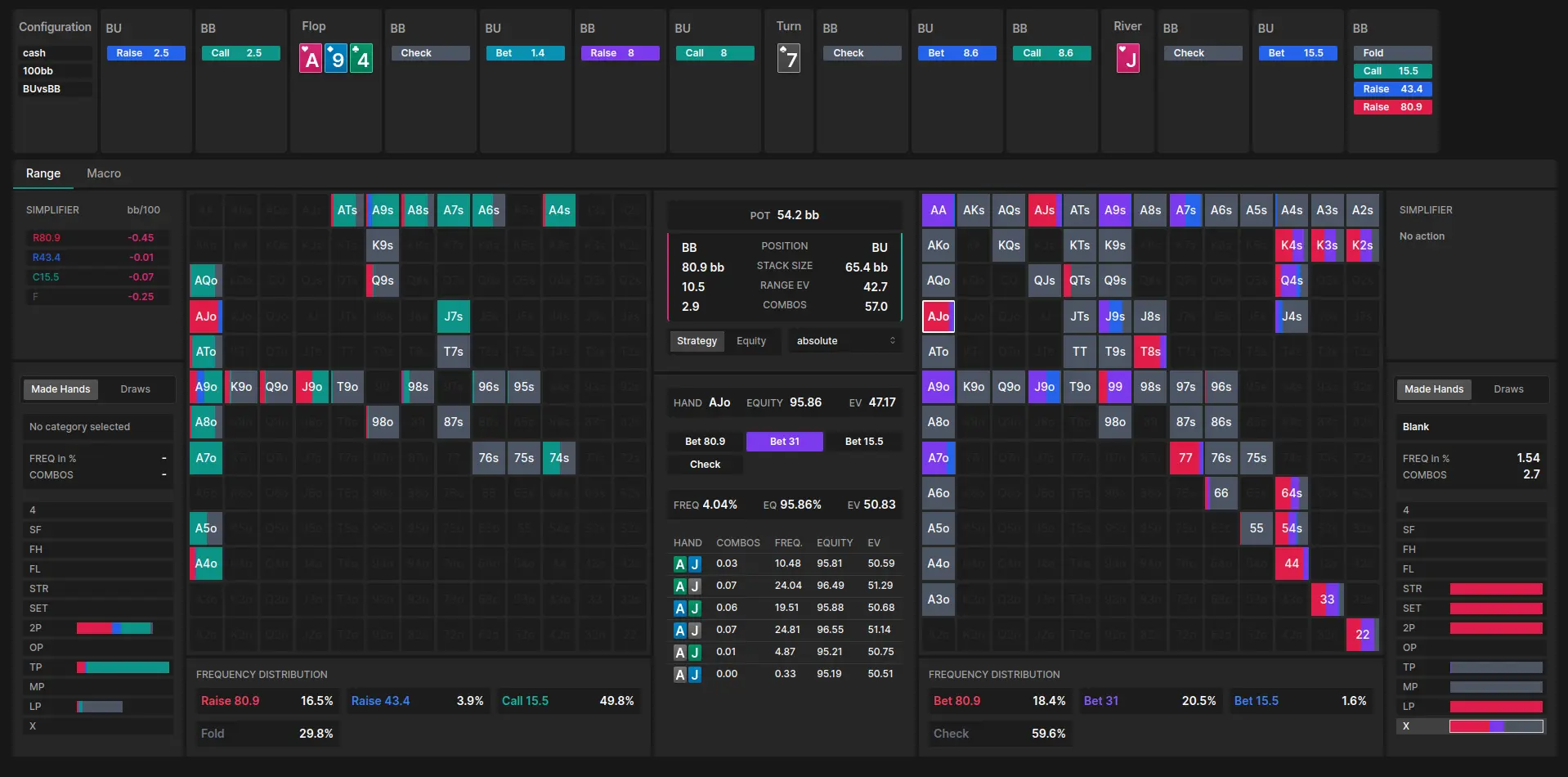Click the first AJ combo card icons
Image resolution: width=1568 pixels, height=777 pixels.
687,564
